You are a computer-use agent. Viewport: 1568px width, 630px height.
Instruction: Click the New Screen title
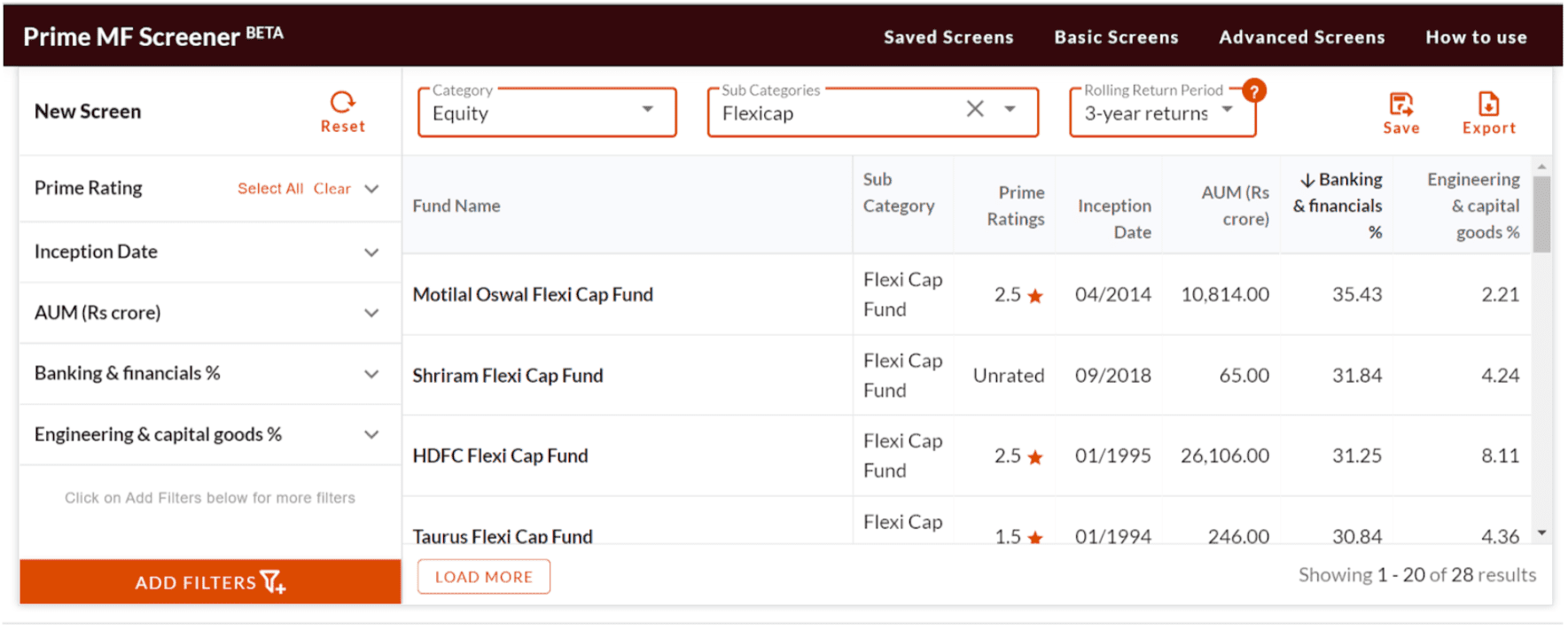(88, 112)
